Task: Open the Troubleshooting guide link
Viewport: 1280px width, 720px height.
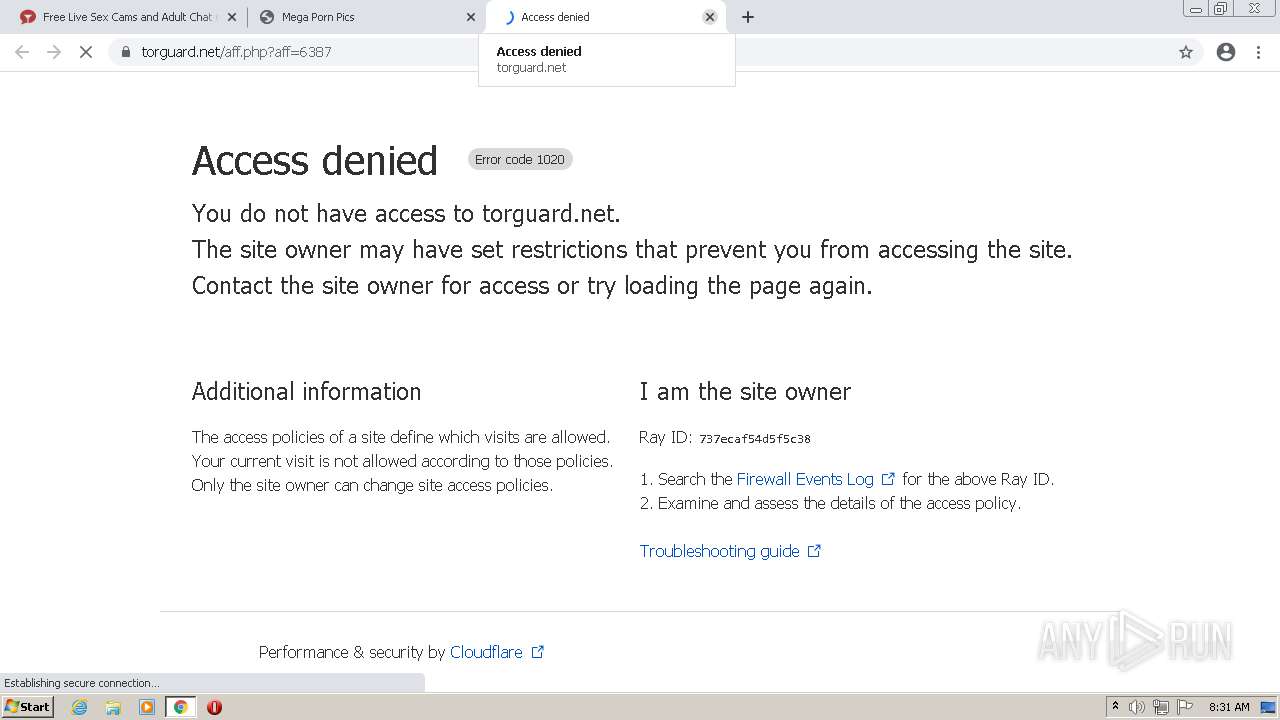Action: (730, 551)
